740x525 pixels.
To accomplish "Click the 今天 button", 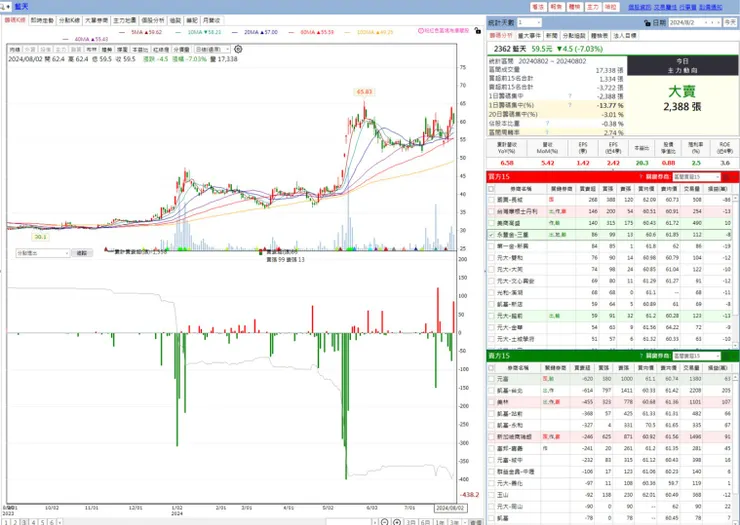I will pos(730,23).
